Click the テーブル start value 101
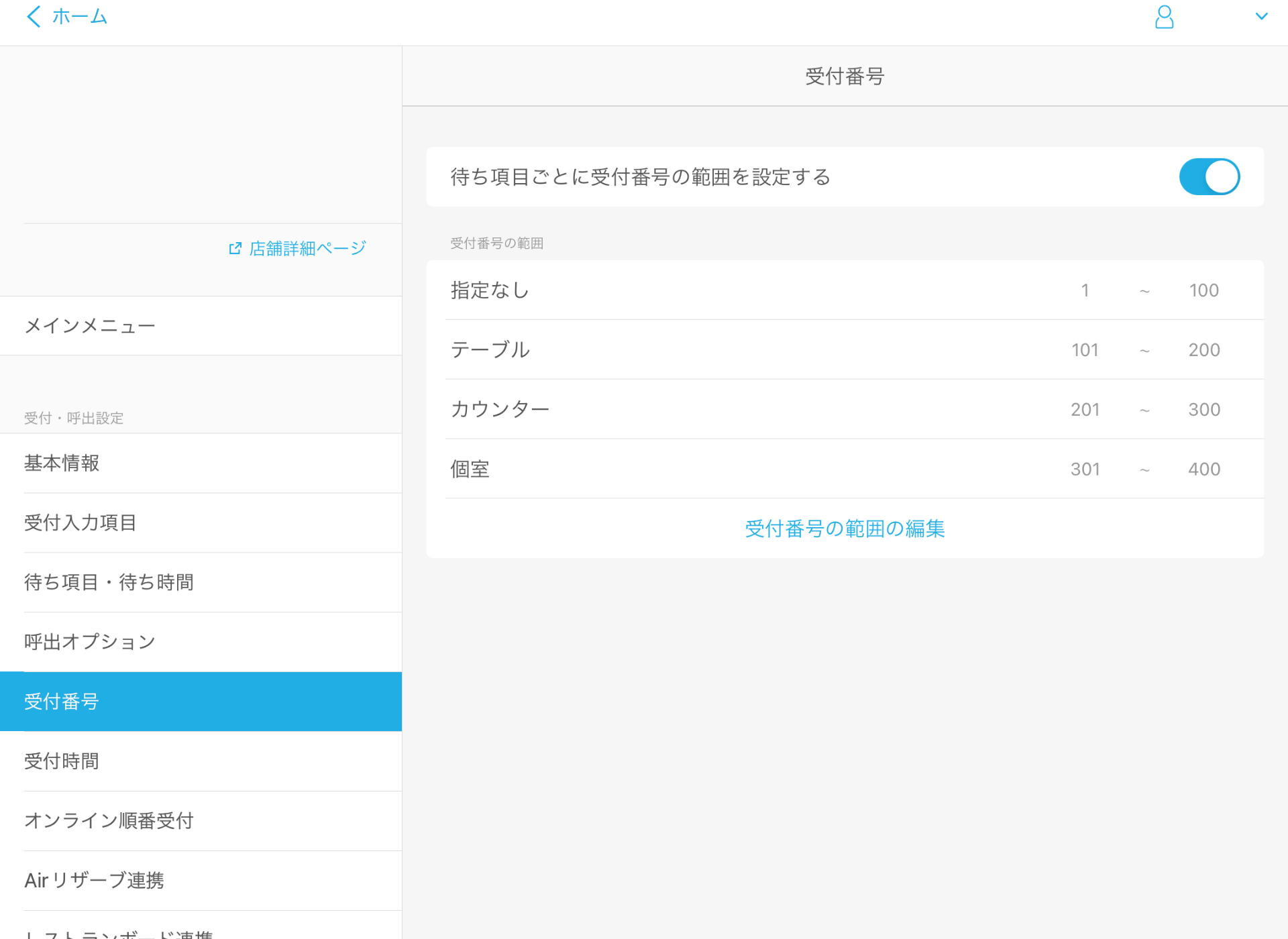Screen dimensions: 1288x939 [x=1084, y=349]
